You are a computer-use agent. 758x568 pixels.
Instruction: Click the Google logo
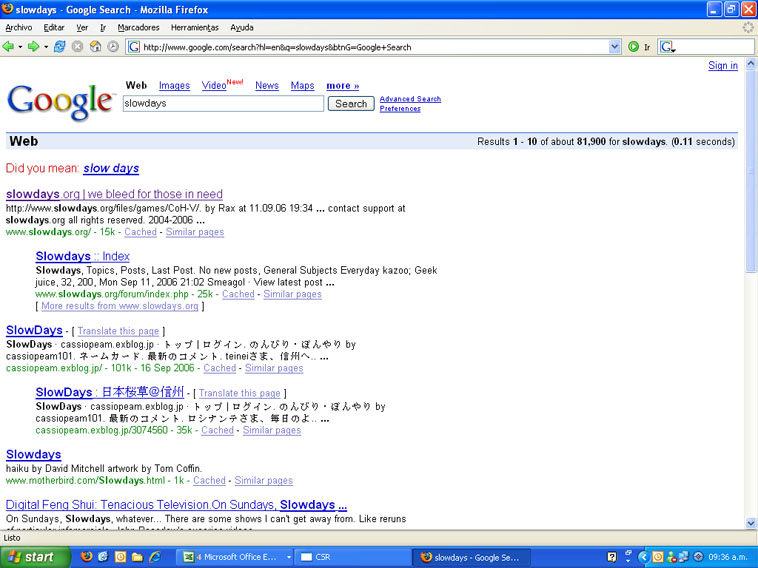[x=60, y=101]
